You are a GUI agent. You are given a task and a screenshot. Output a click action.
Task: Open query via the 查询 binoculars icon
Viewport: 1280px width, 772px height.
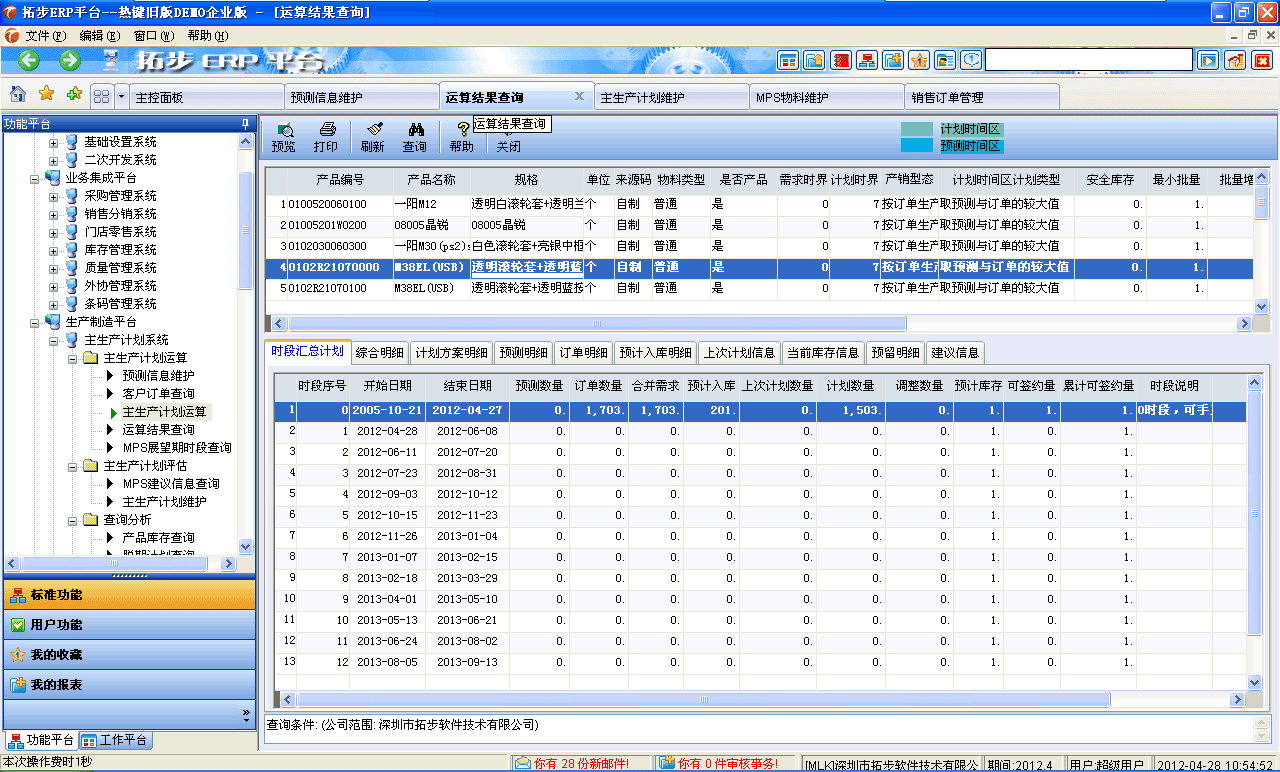[x=417, y=136]
